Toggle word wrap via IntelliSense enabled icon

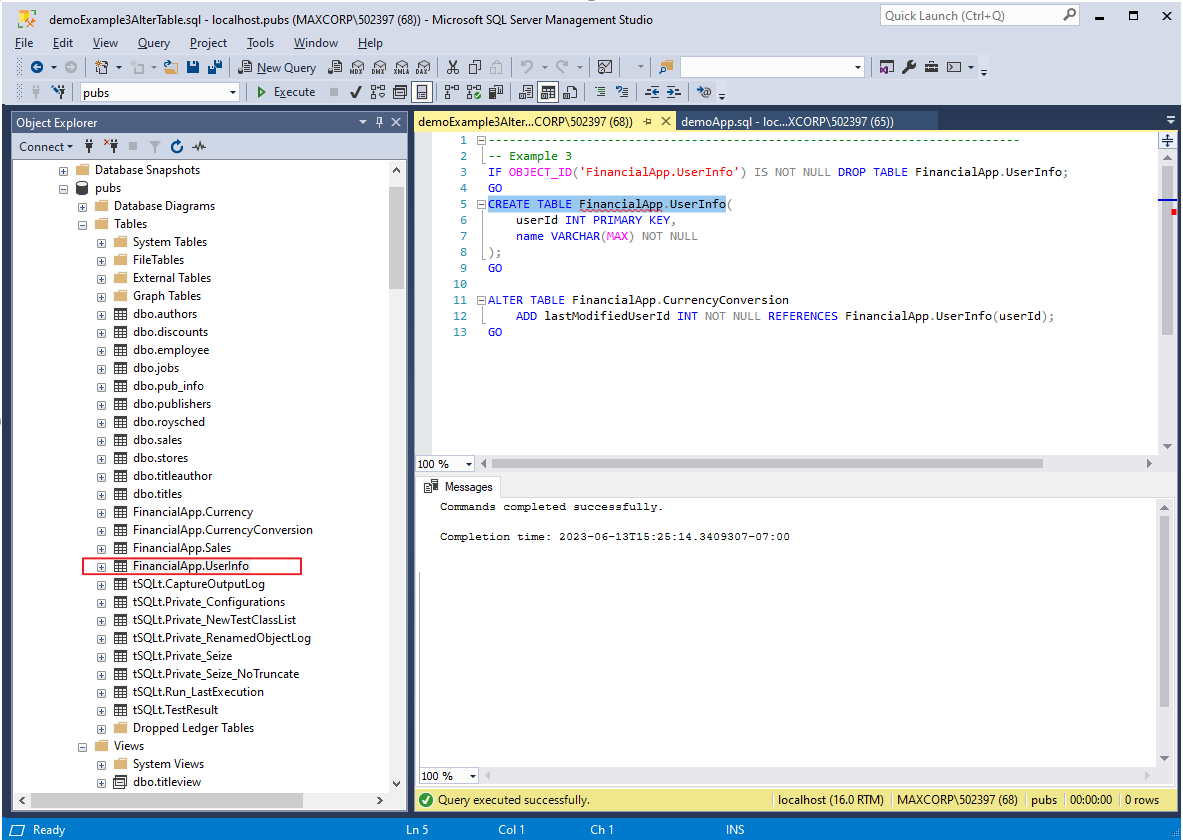click(423, 92)
